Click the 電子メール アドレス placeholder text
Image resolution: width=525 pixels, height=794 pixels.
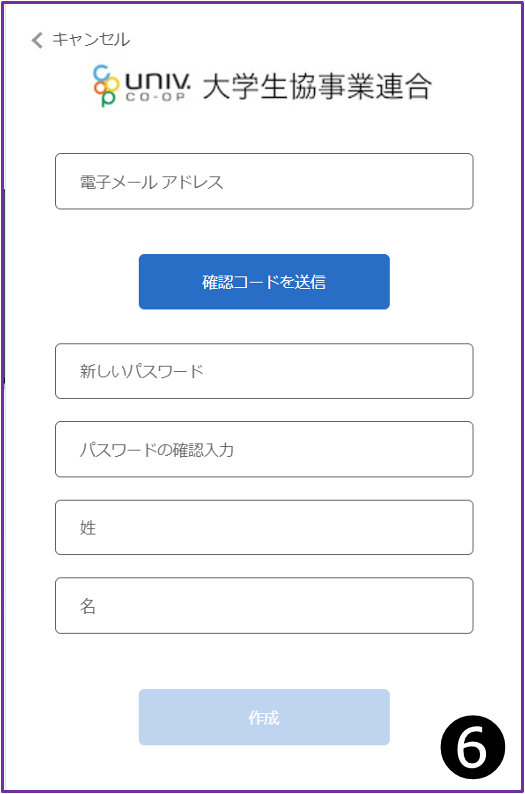(x=151, y=182)
